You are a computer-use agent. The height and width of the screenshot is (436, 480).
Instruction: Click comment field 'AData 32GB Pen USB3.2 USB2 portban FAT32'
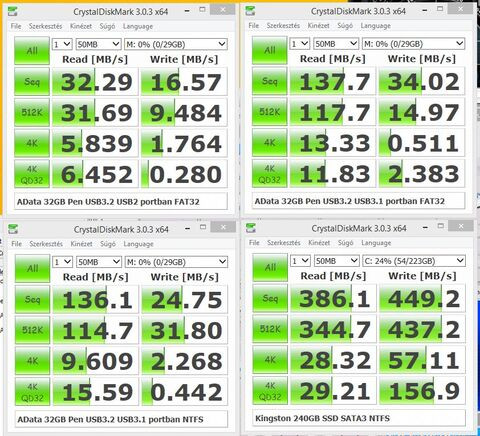click(121, 202)
